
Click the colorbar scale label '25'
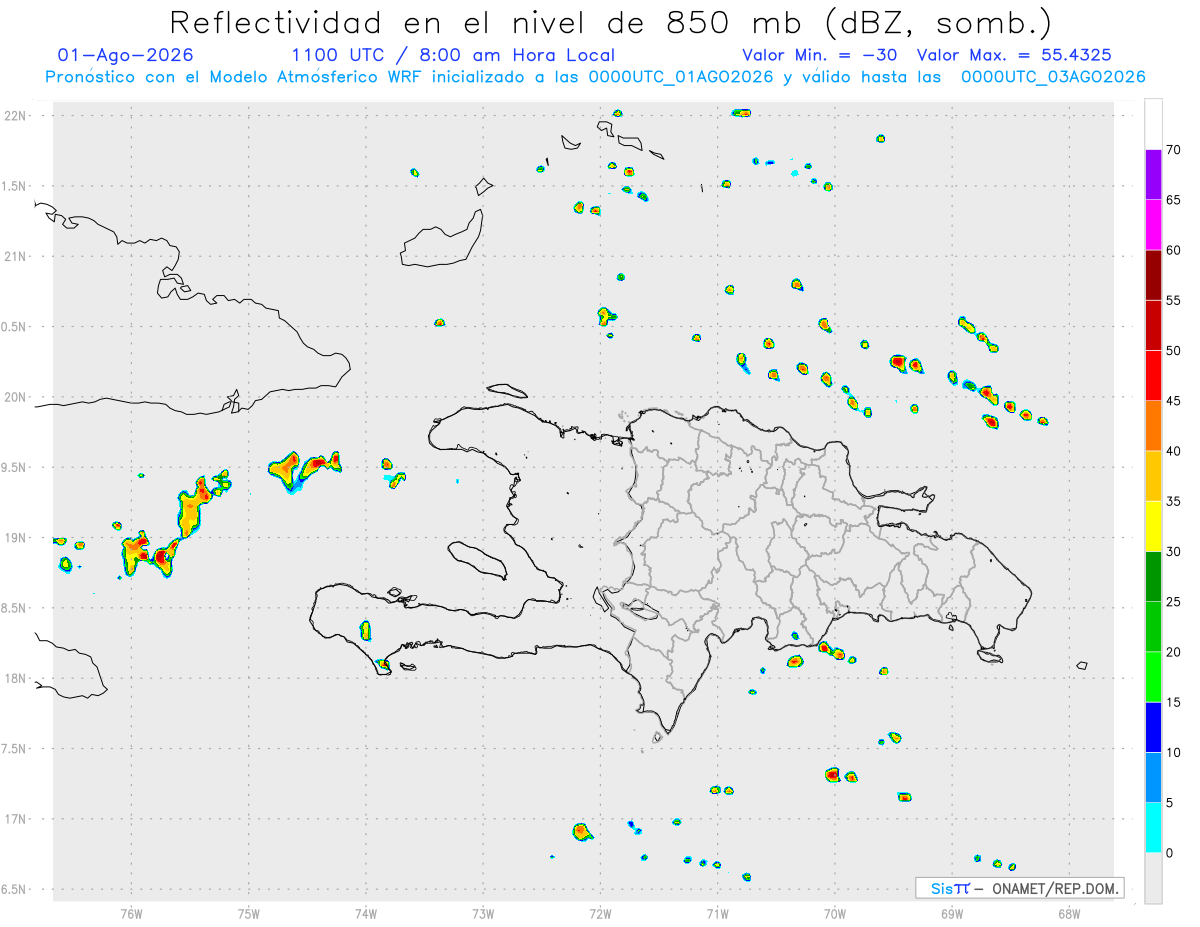[x=1173, y=602]
